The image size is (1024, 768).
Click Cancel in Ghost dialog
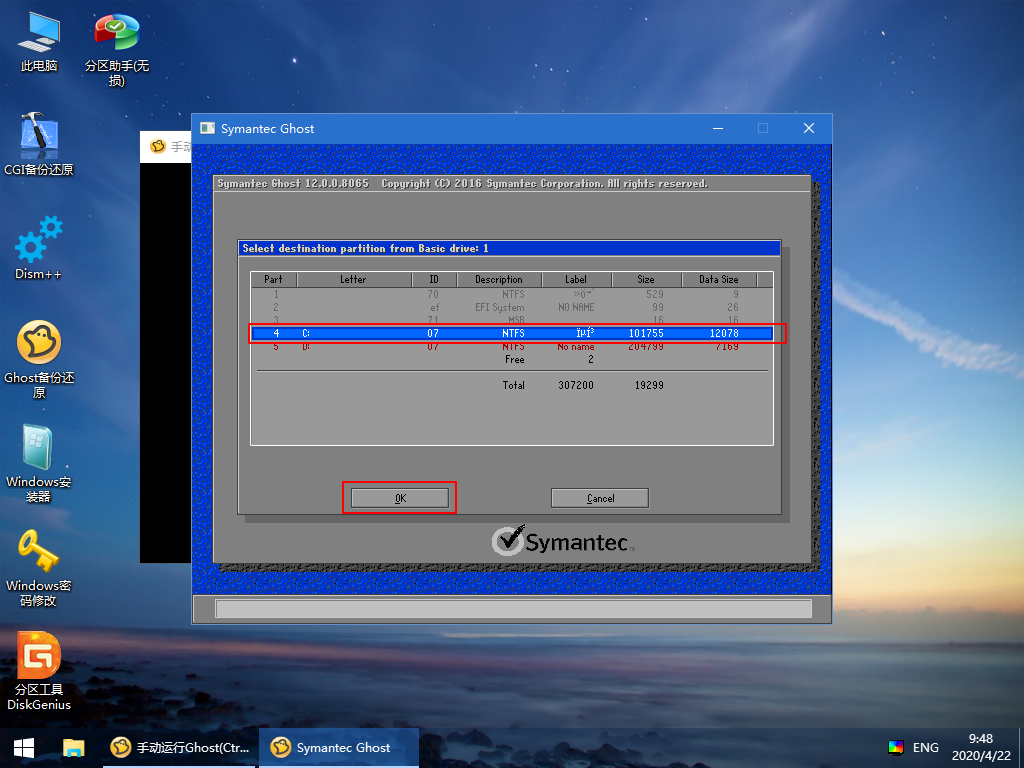600,498
